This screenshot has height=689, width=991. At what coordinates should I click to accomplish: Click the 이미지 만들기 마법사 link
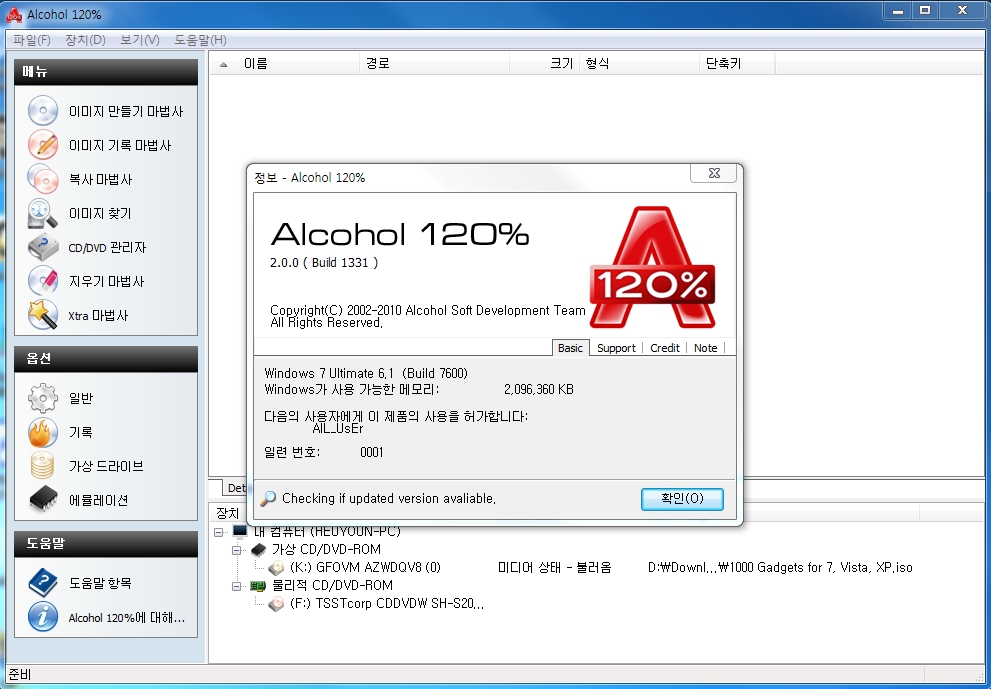126,111
